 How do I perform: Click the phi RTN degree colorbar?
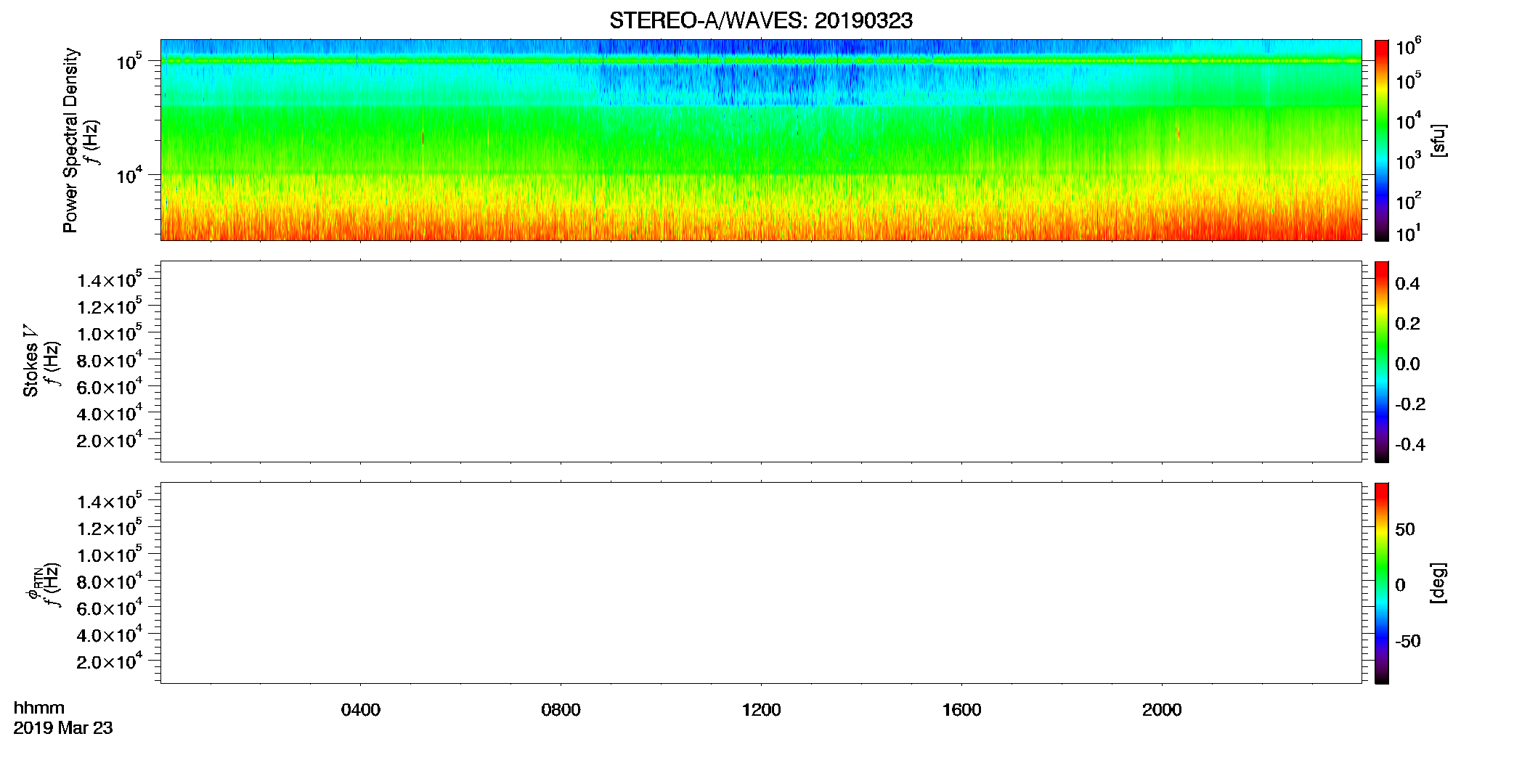point(1381,583)
